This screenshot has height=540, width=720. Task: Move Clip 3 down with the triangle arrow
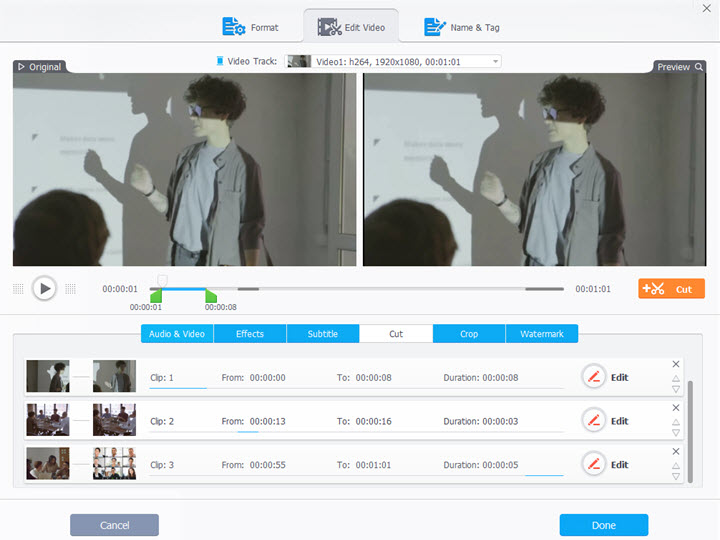(x=676, y=476)
